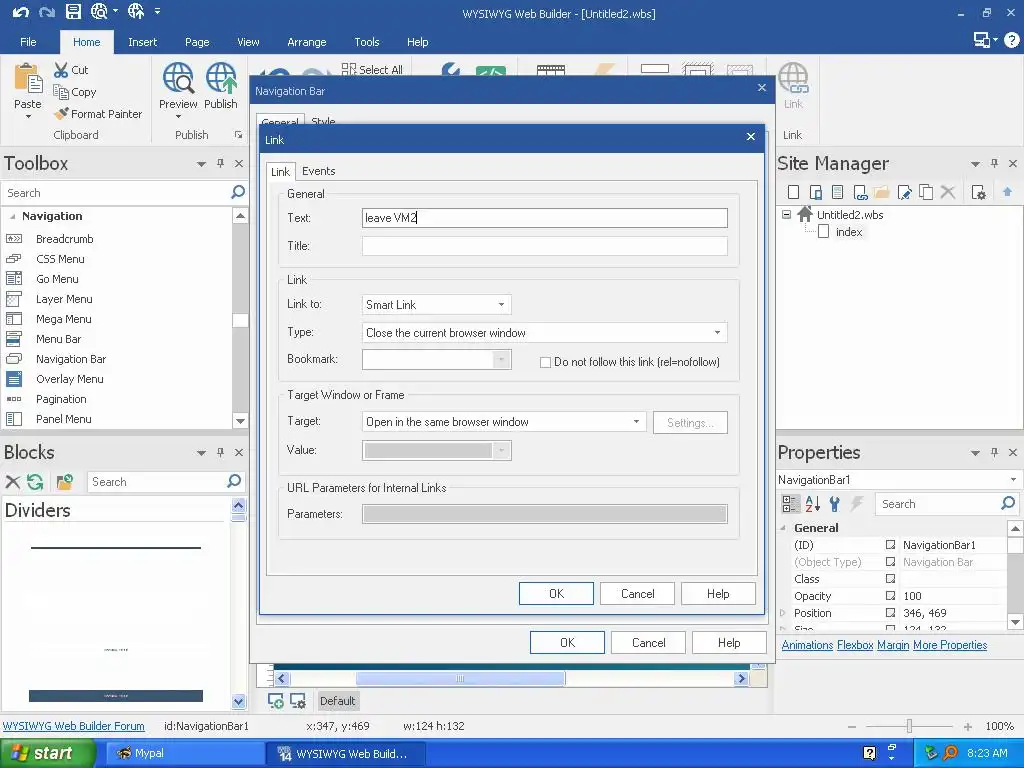The height and width of the screenshot is (768, 1024).
Task: Toggle the box beside the Opacity property
Action: coord(890,596)
